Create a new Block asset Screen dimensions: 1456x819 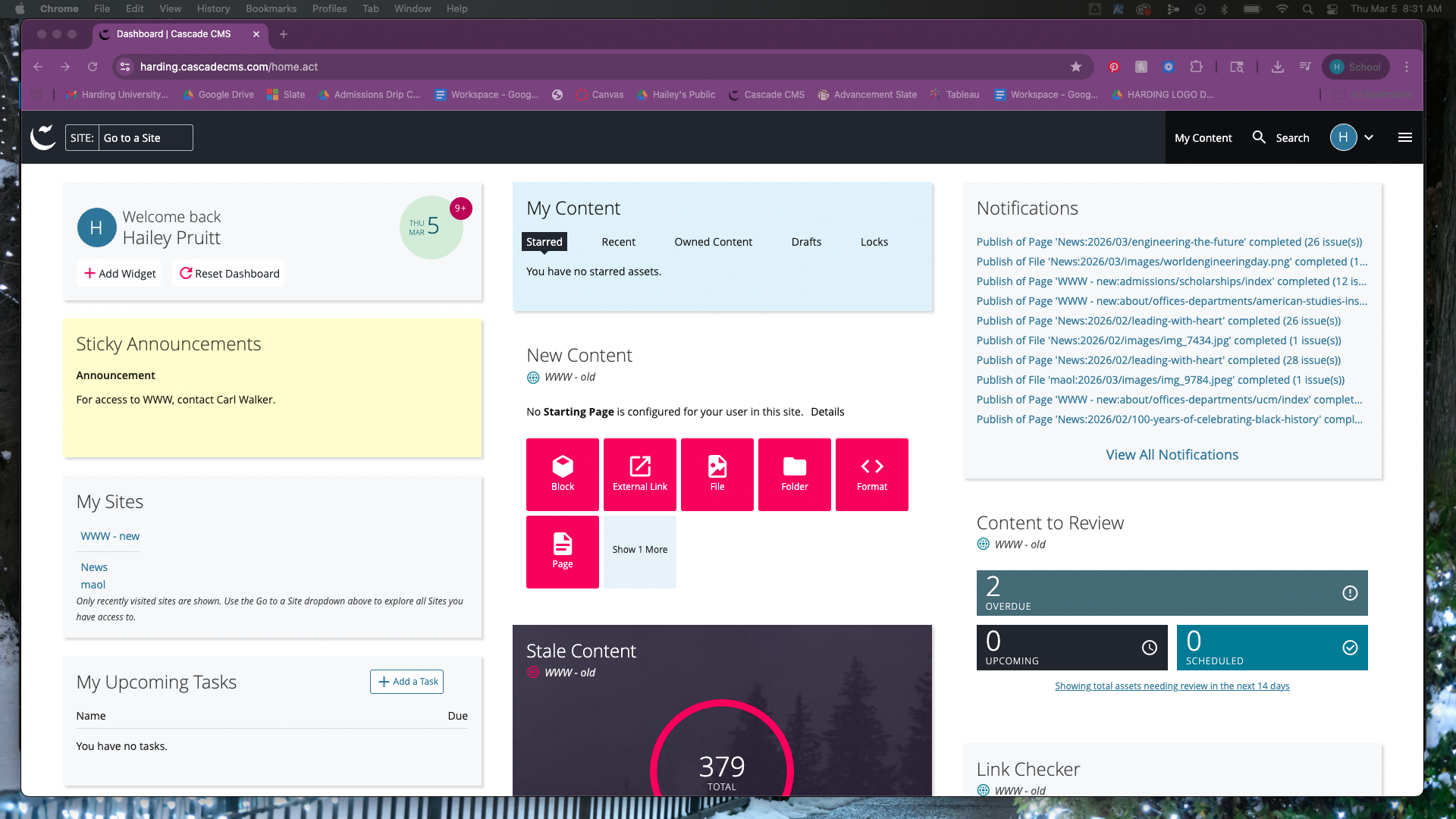coord(562,474)
